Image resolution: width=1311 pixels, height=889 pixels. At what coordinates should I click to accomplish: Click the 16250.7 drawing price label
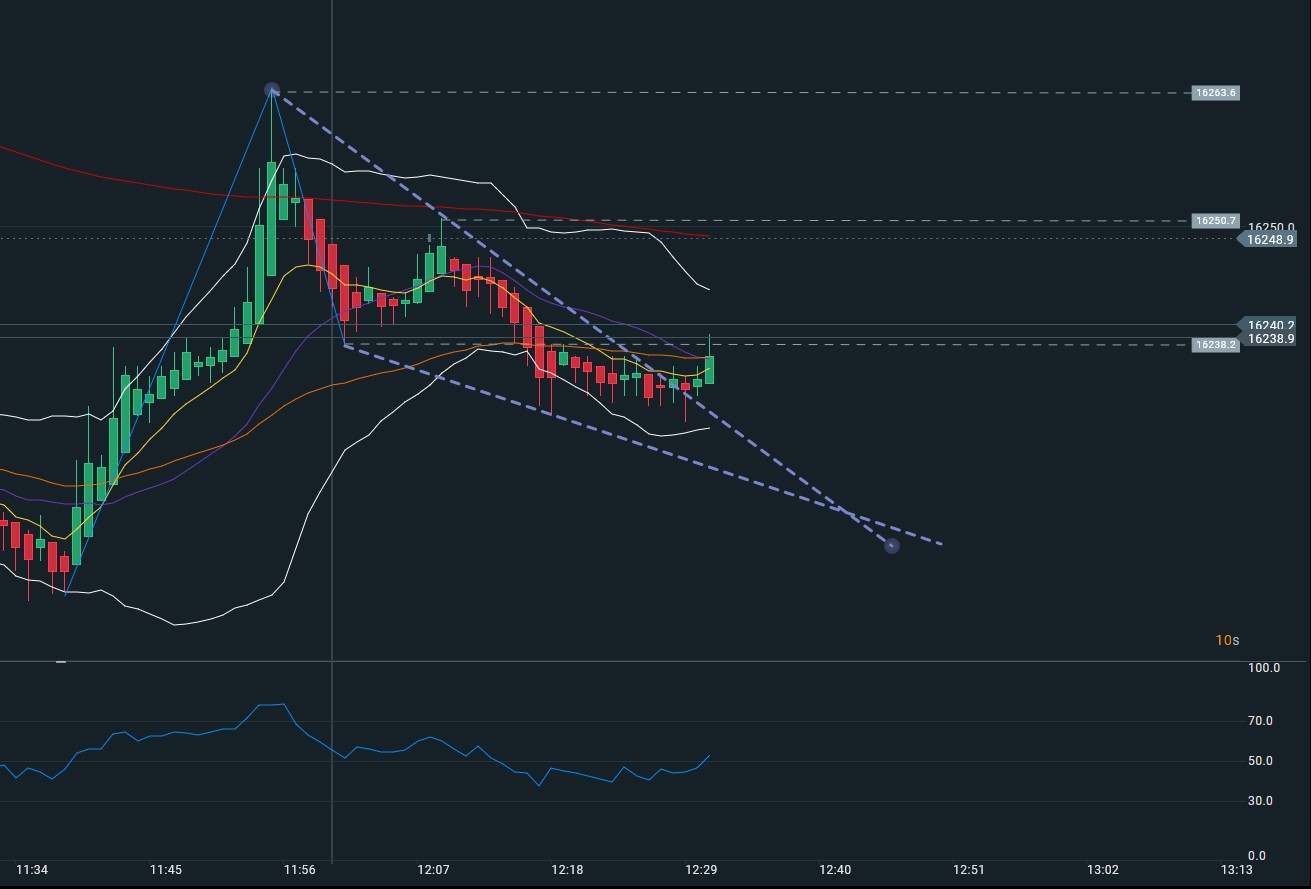tap(1216, 221)
